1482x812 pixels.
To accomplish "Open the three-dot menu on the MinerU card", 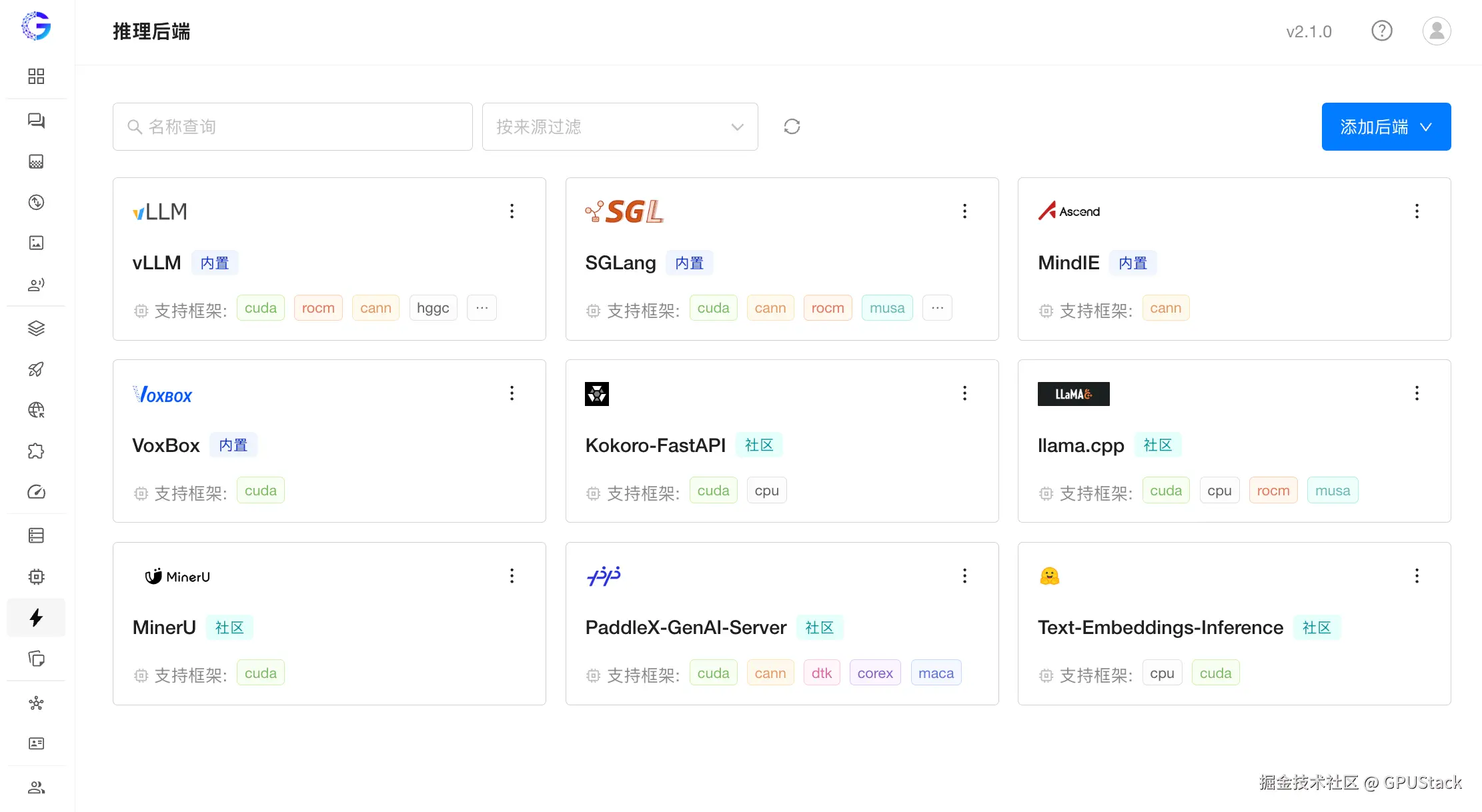I will (512, 576).
